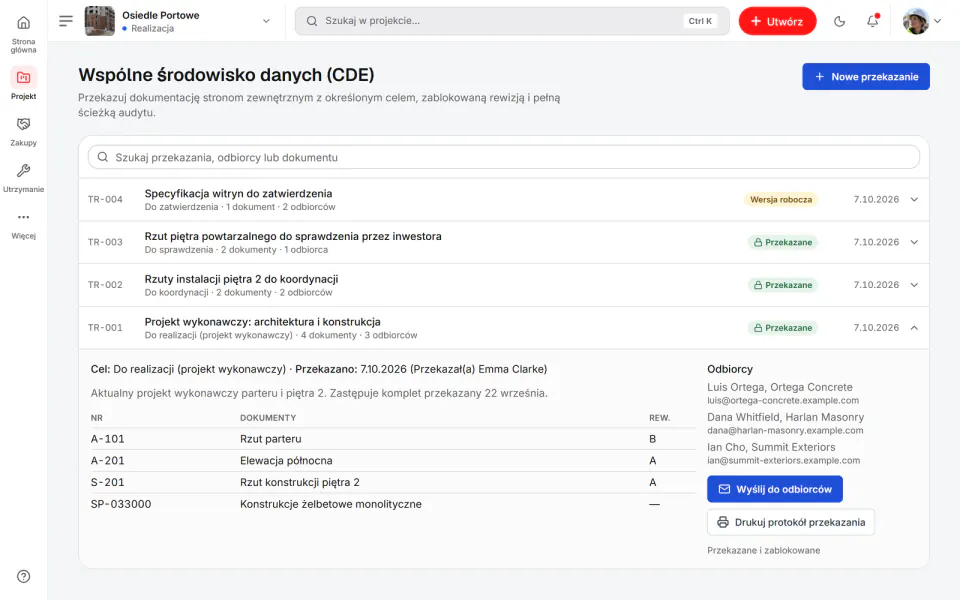The height and width of the screenshot is (600, 960).
Task: Click the Ctrl K shortcut hint
Action: [x=700, y=21]
